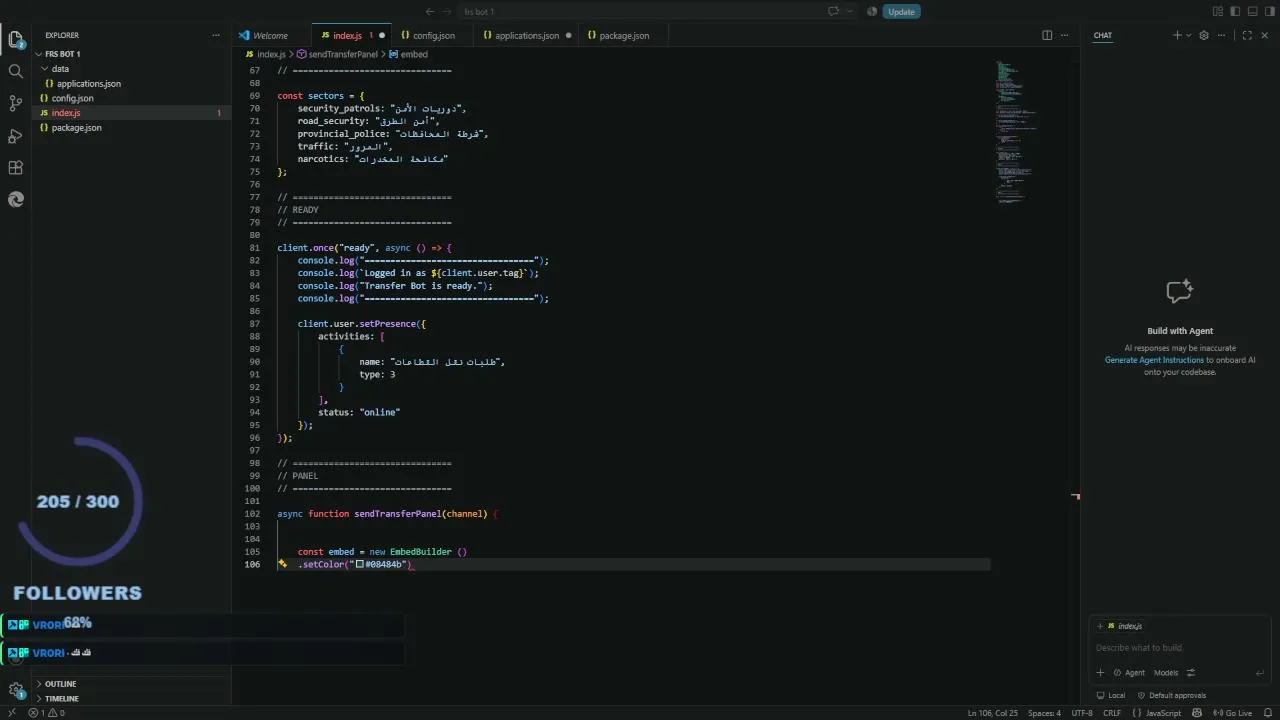This screenshot has height=720, width=1280.
Task: Open color picker swatch for #08484b
Action: [x=359, y=564]
